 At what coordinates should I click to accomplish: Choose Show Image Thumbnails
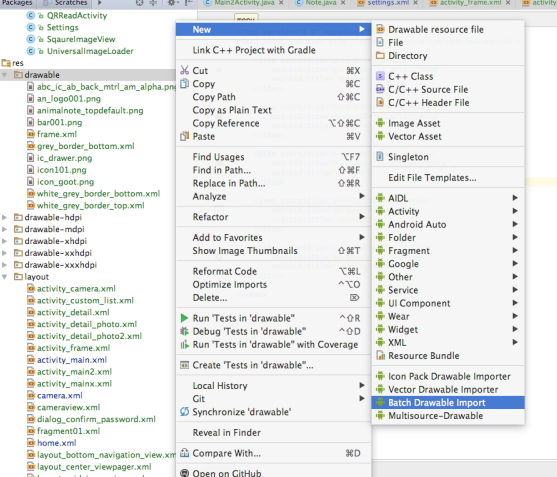274,251
